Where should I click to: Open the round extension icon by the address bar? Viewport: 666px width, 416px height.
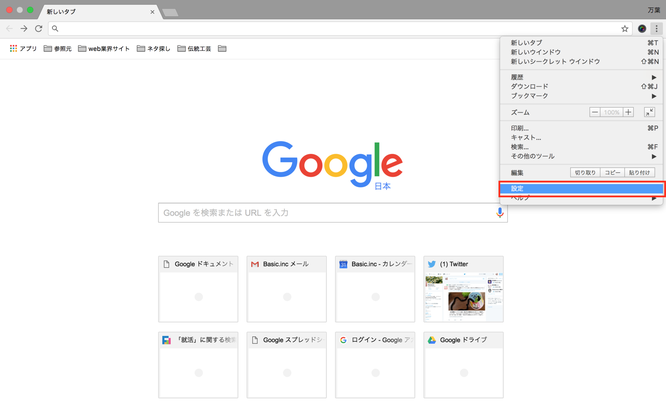click(x=642, y=28)
